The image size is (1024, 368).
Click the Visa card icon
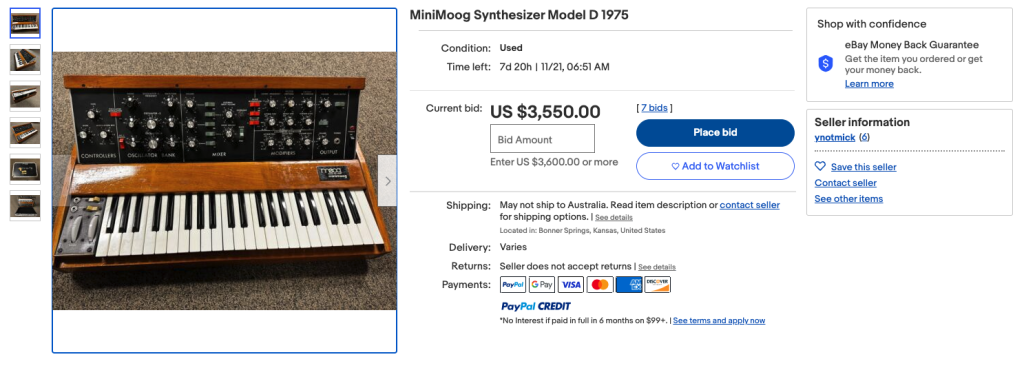pyautogui.click(x=571, y=284)
